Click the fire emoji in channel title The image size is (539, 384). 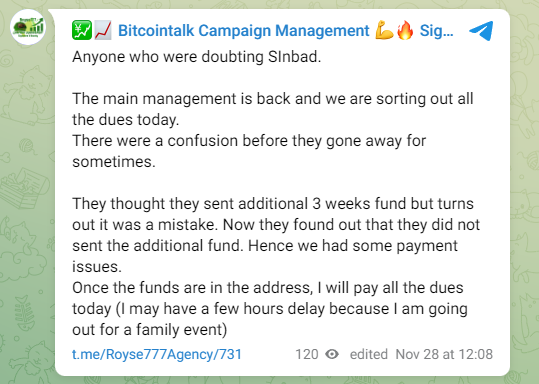click(405, 30)
